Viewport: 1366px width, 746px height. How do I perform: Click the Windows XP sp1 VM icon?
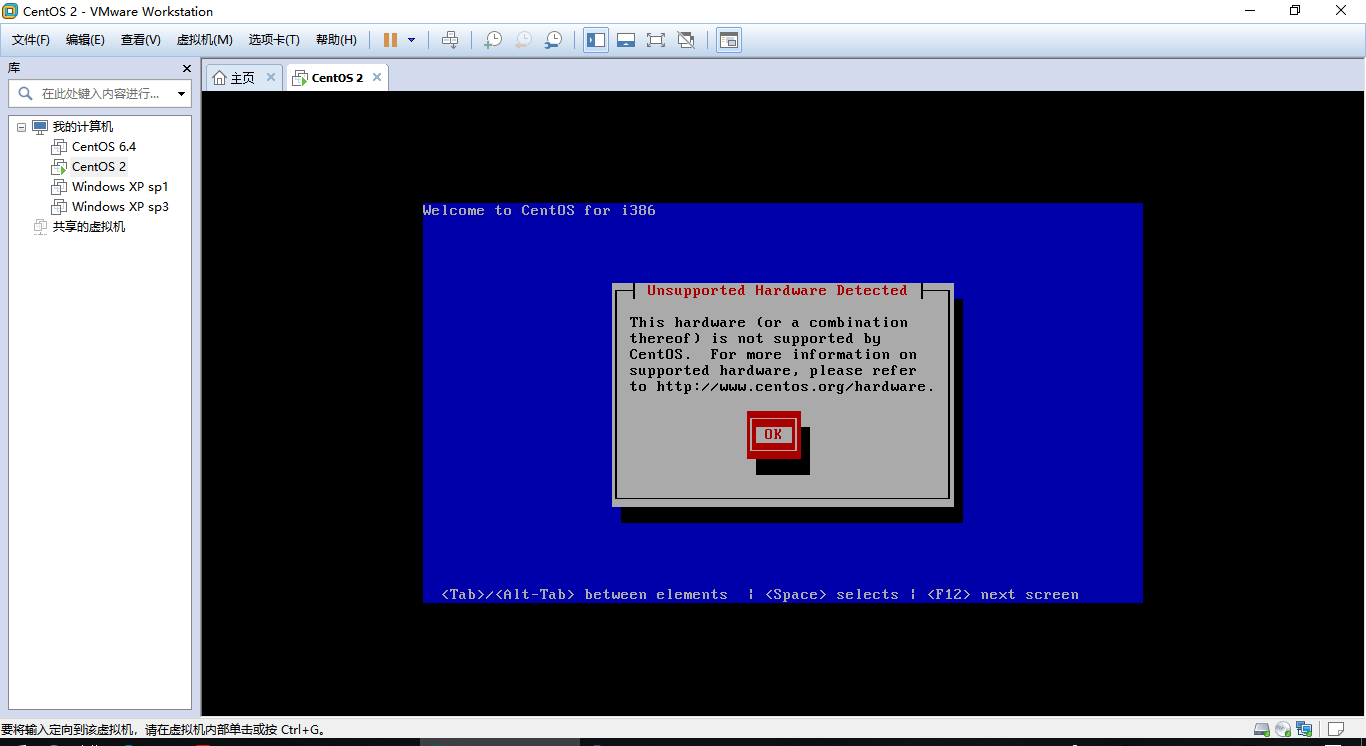(x=59, y=187)
